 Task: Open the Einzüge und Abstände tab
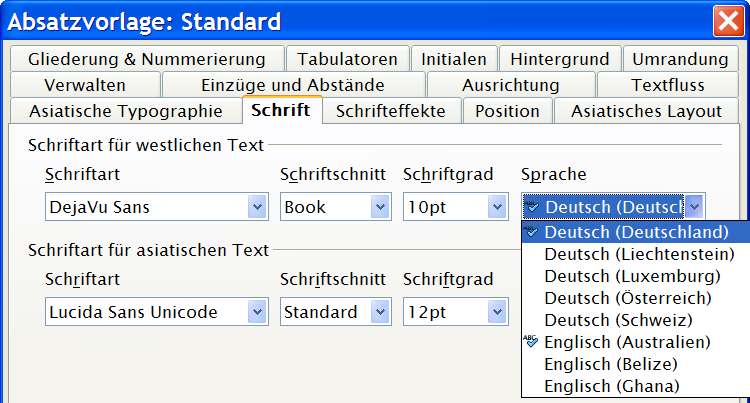click(292, 85)
